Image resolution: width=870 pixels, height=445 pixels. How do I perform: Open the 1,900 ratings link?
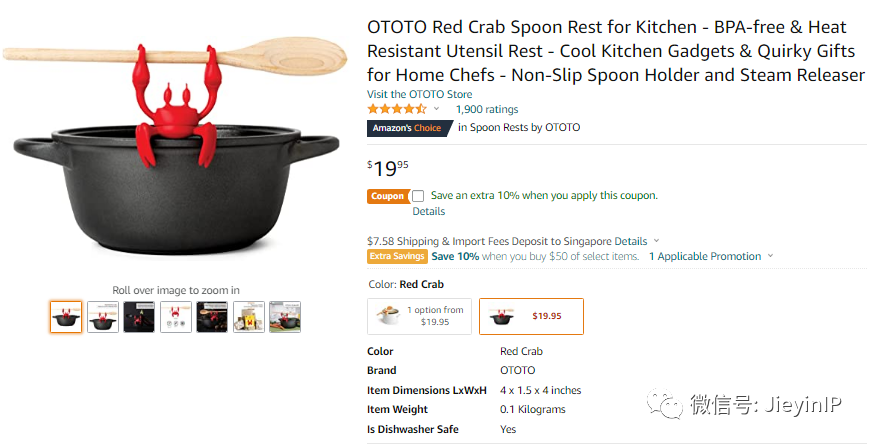tap(487, 109)
